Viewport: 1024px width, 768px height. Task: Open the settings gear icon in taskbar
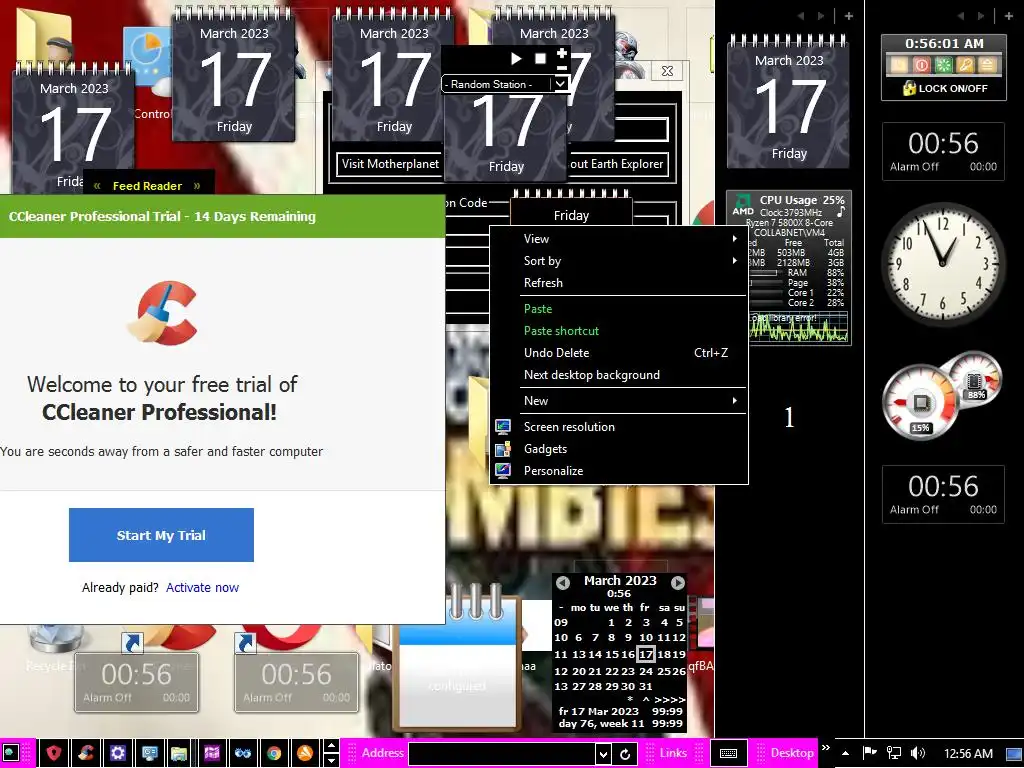(118, 753)
